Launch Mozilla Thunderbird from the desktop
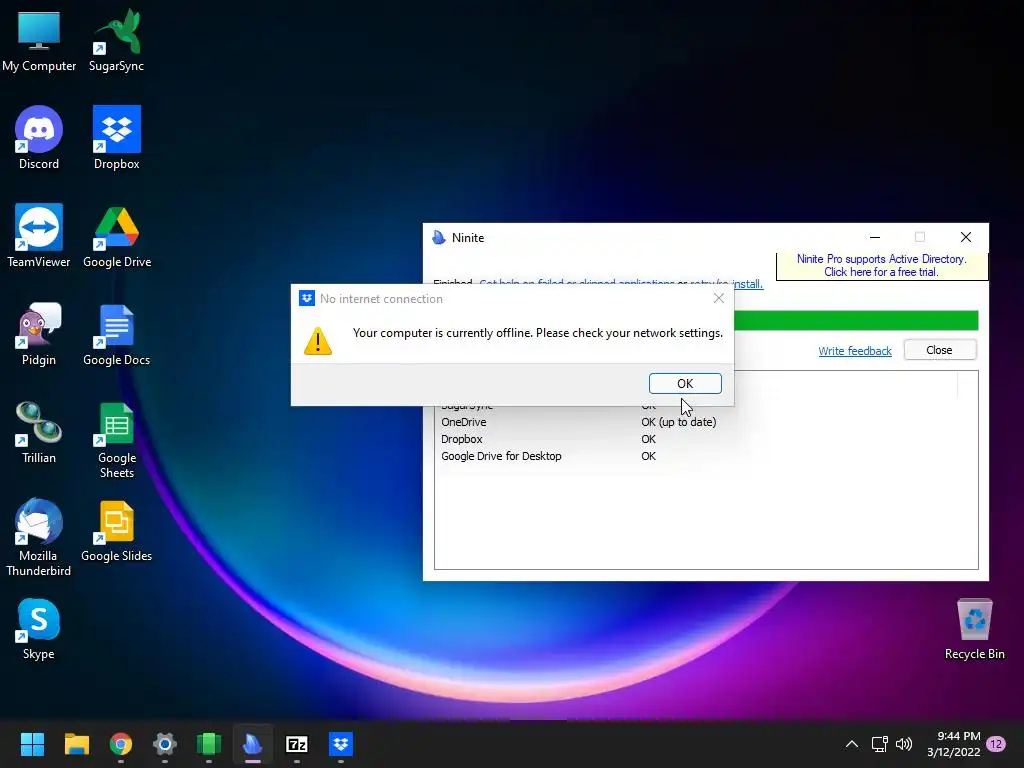1024x768 pixels. click(38, 538)
